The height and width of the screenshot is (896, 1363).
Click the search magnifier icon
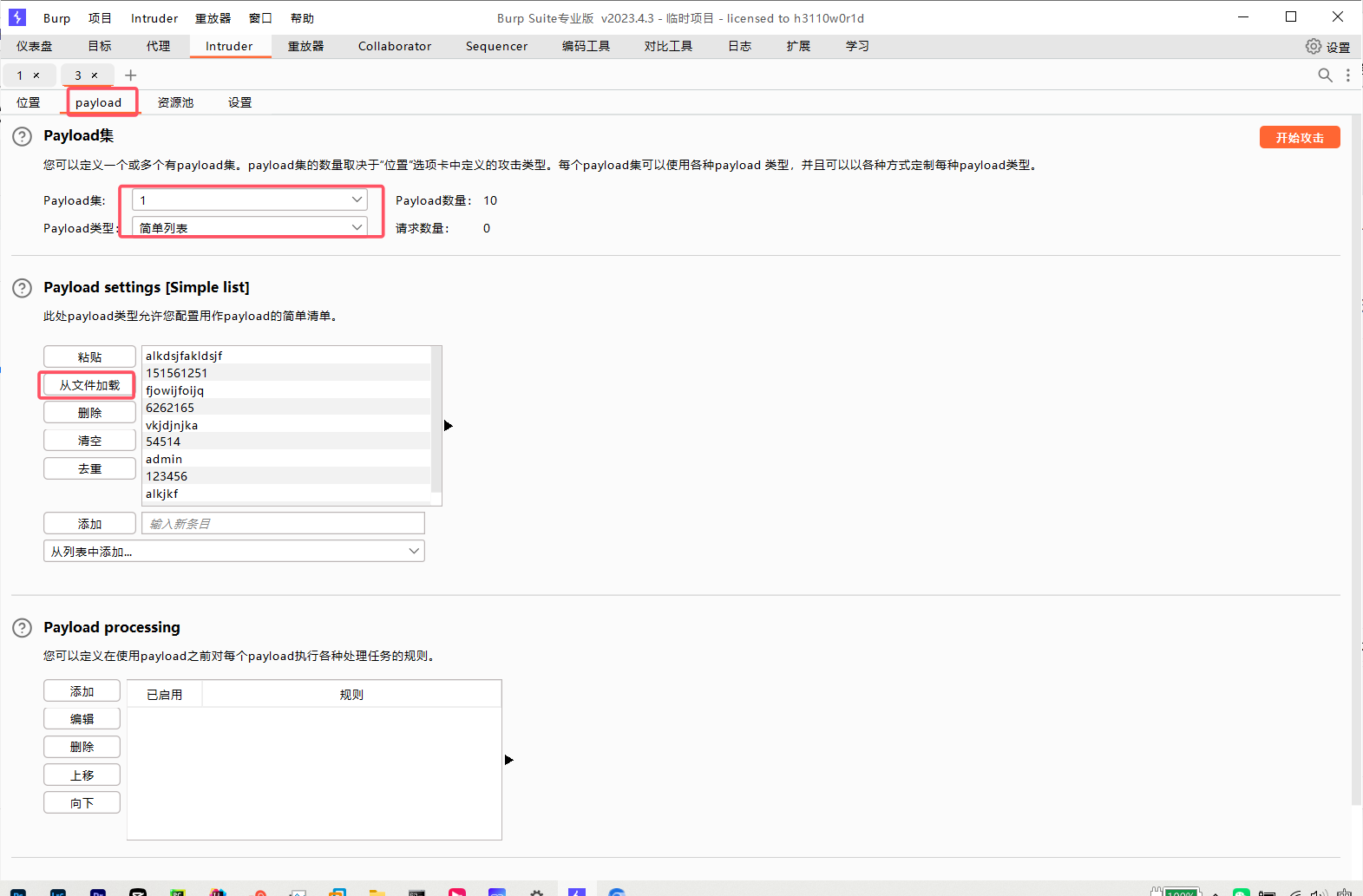(1325, 75)
